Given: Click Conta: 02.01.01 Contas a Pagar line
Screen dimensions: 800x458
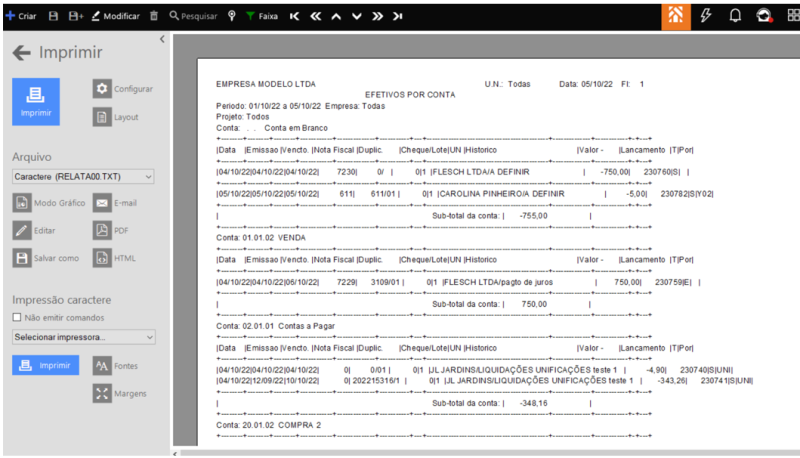Looking at the screenshot, I should [276, 326].
